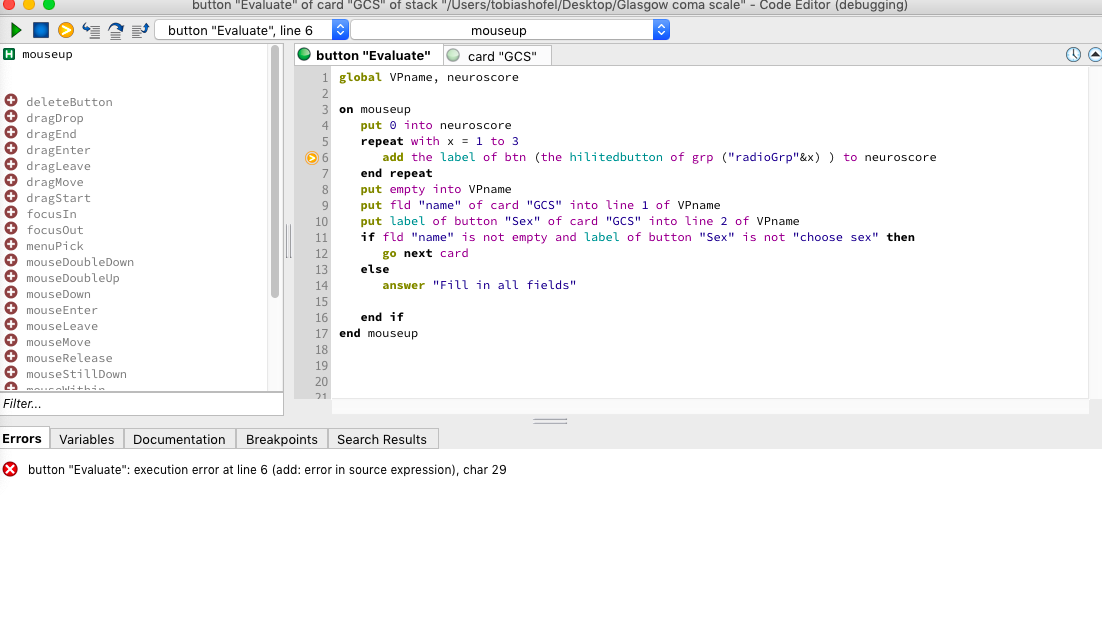Screen dimensions: 1102x634
Task: Toggle breakpoint marker at line 6
Action: click(x=311, y=157)
